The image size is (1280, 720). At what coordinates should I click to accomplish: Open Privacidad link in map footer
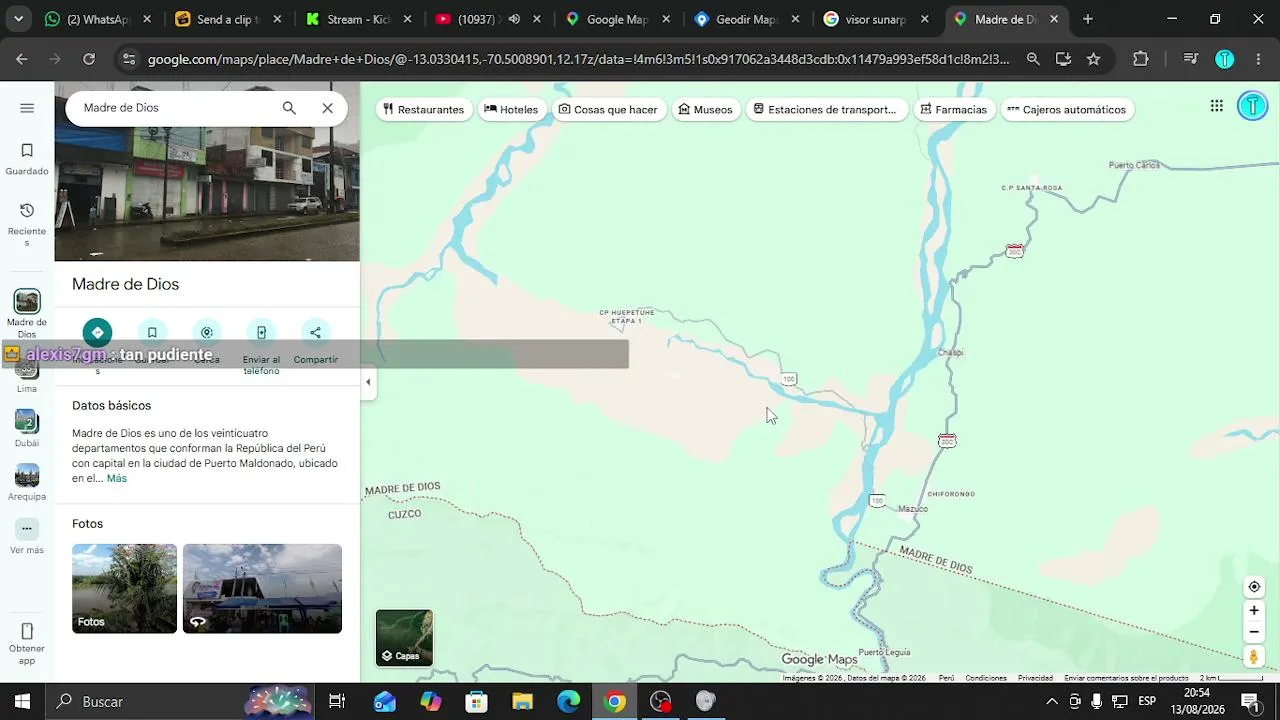point(1035,678)
